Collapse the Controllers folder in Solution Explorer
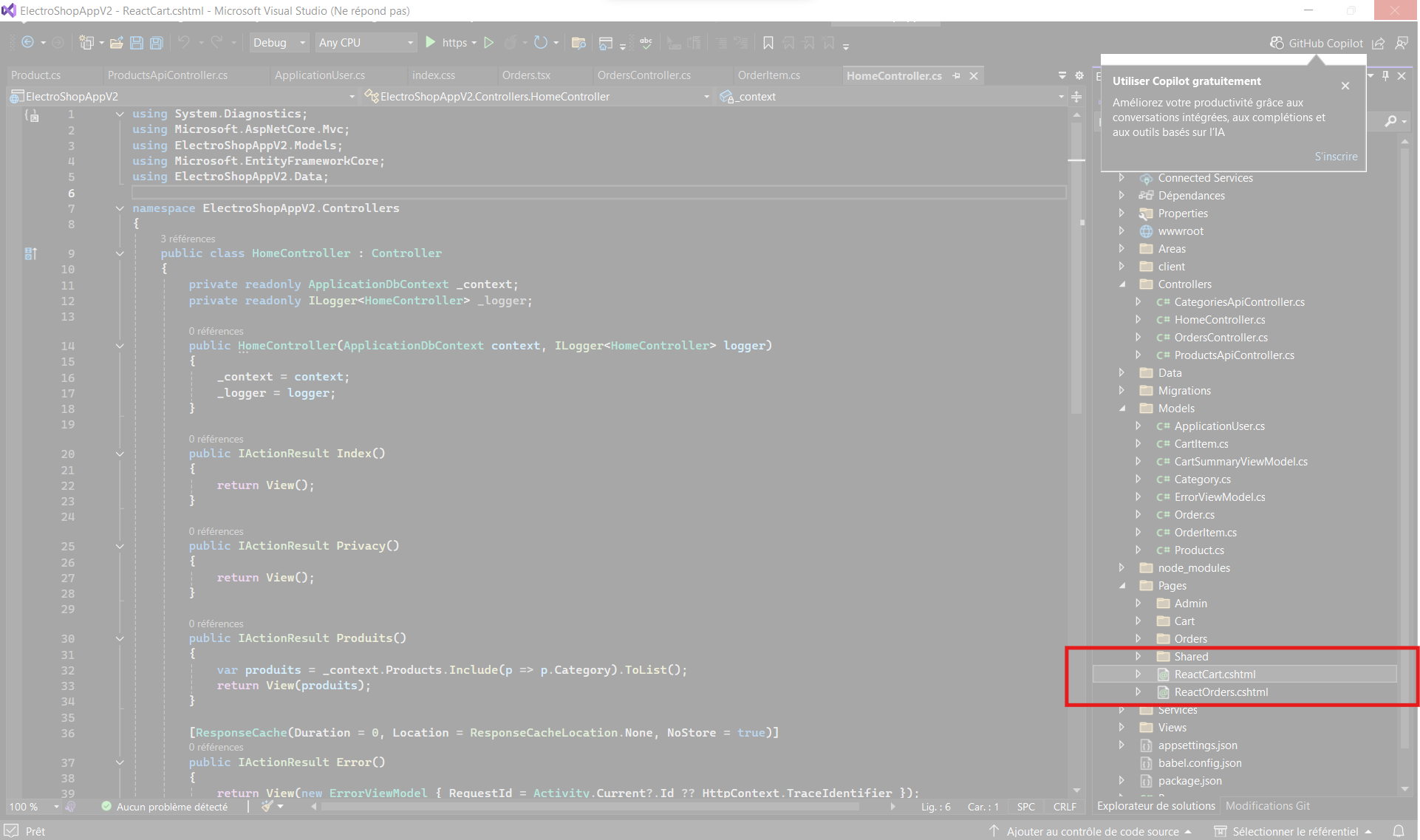 pyautogui.click(x=1123, y=284)
